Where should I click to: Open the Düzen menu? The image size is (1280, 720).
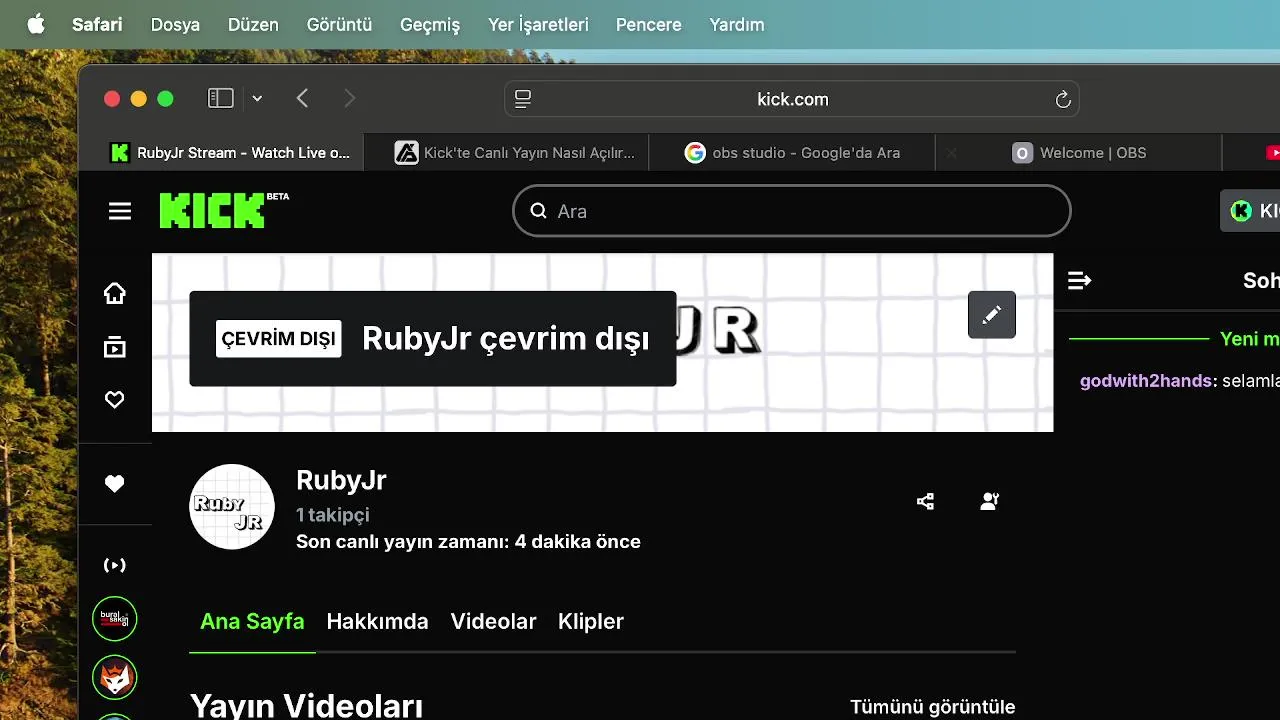[253, 24]
